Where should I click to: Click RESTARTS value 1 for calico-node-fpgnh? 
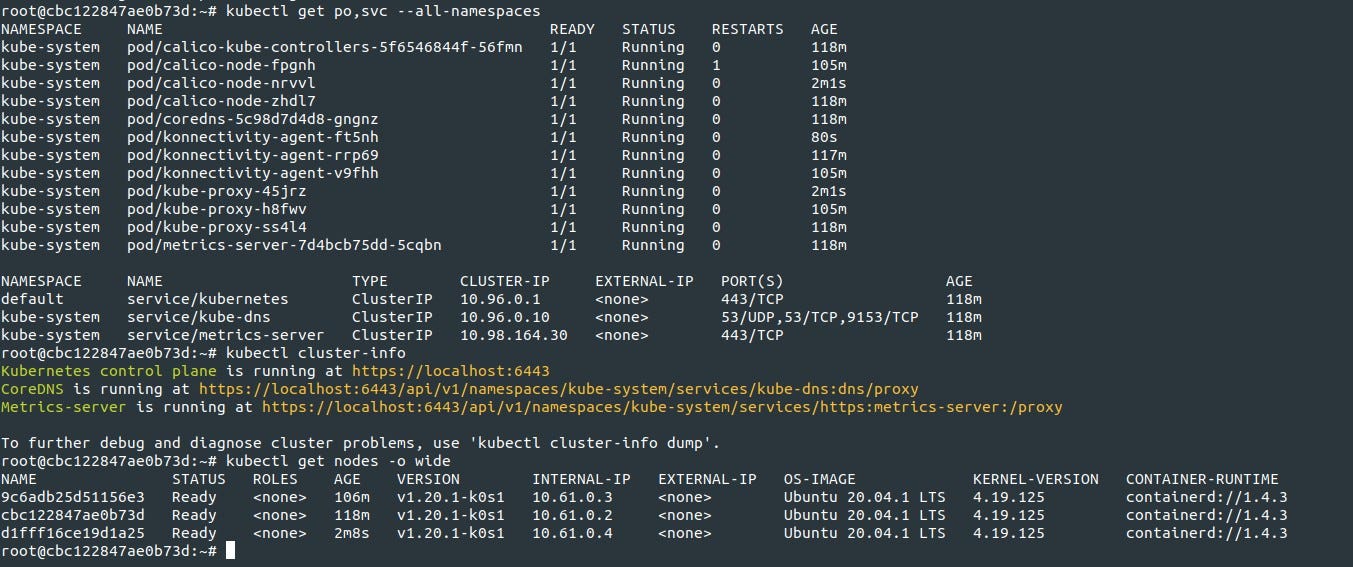pyautogui.click(x=716, y=65)
